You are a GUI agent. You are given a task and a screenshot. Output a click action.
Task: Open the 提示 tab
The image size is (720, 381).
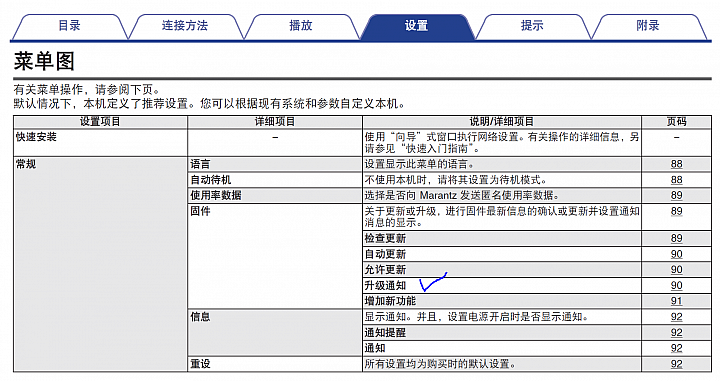point(532,27)
